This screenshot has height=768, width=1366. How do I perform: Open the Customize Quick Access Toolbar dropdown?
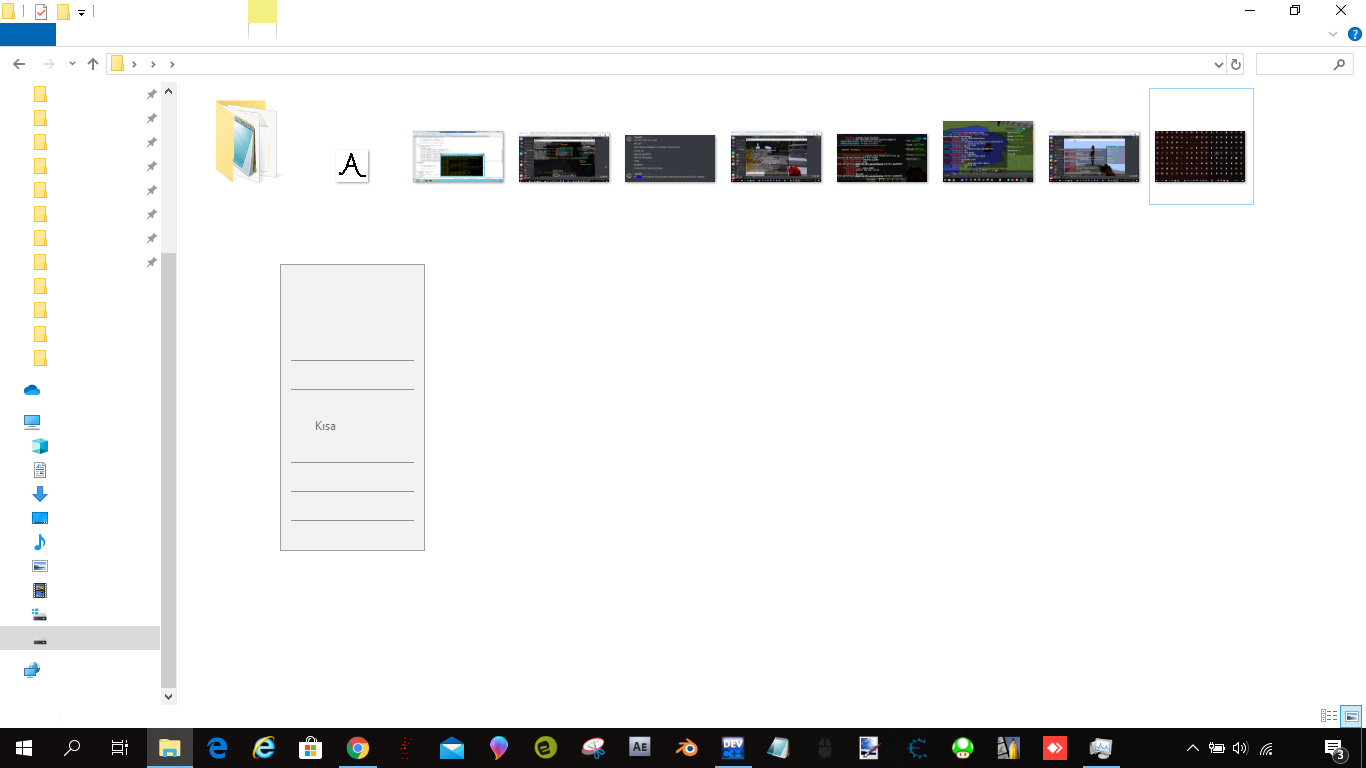pos(81,13)
